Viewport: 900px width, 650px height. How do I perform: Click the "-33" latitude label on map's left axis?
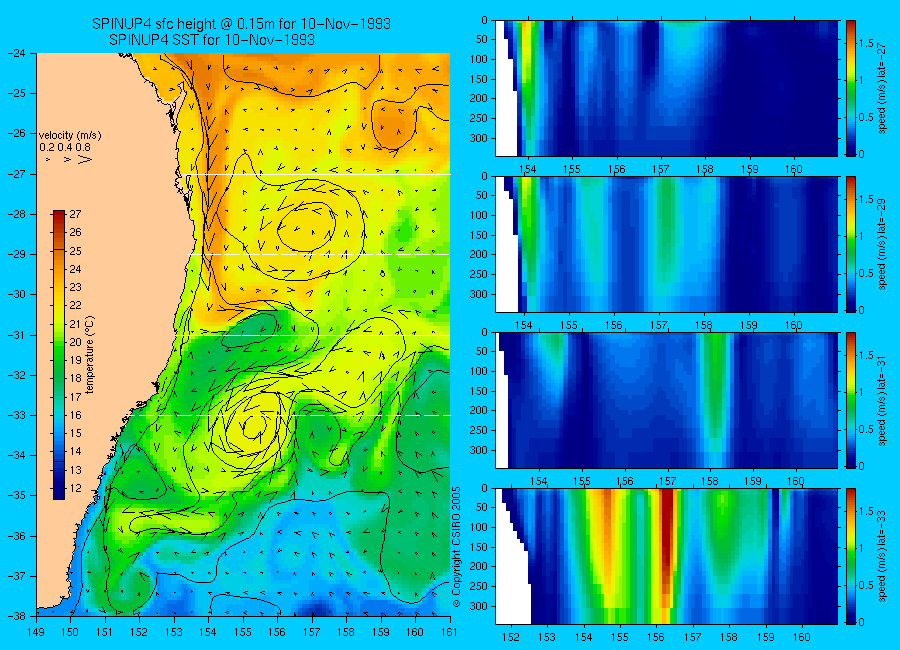pyautogui.click(x=17, y=415)
